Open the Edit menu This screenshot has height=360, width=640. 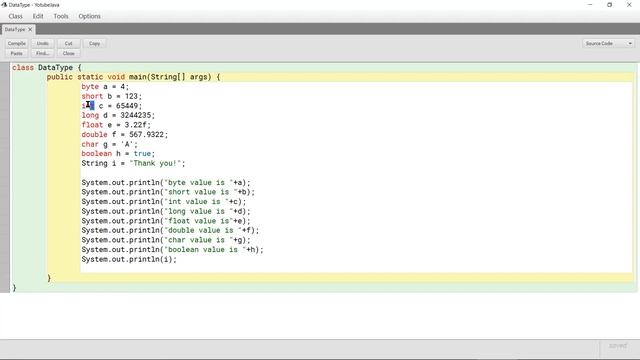(x=38, y=16)
